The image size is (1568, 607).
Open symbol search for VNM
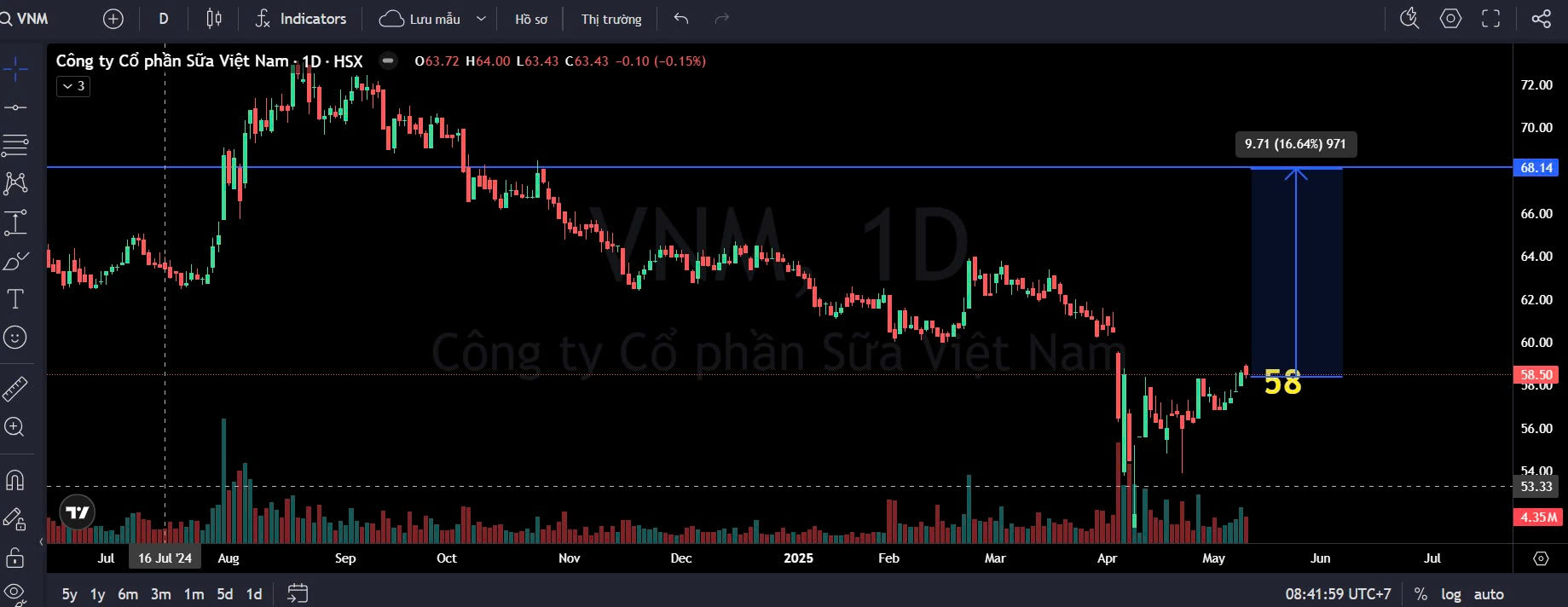(x=26, y=19)
